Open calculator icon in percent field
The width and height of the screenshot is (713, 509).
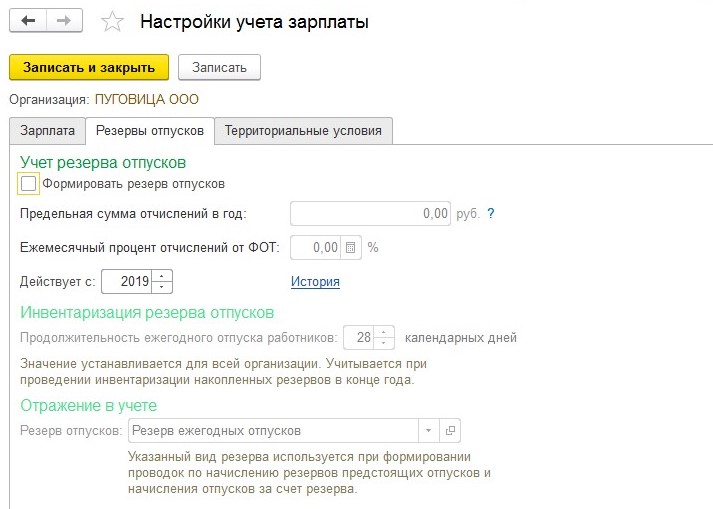(x=350, y=247)
